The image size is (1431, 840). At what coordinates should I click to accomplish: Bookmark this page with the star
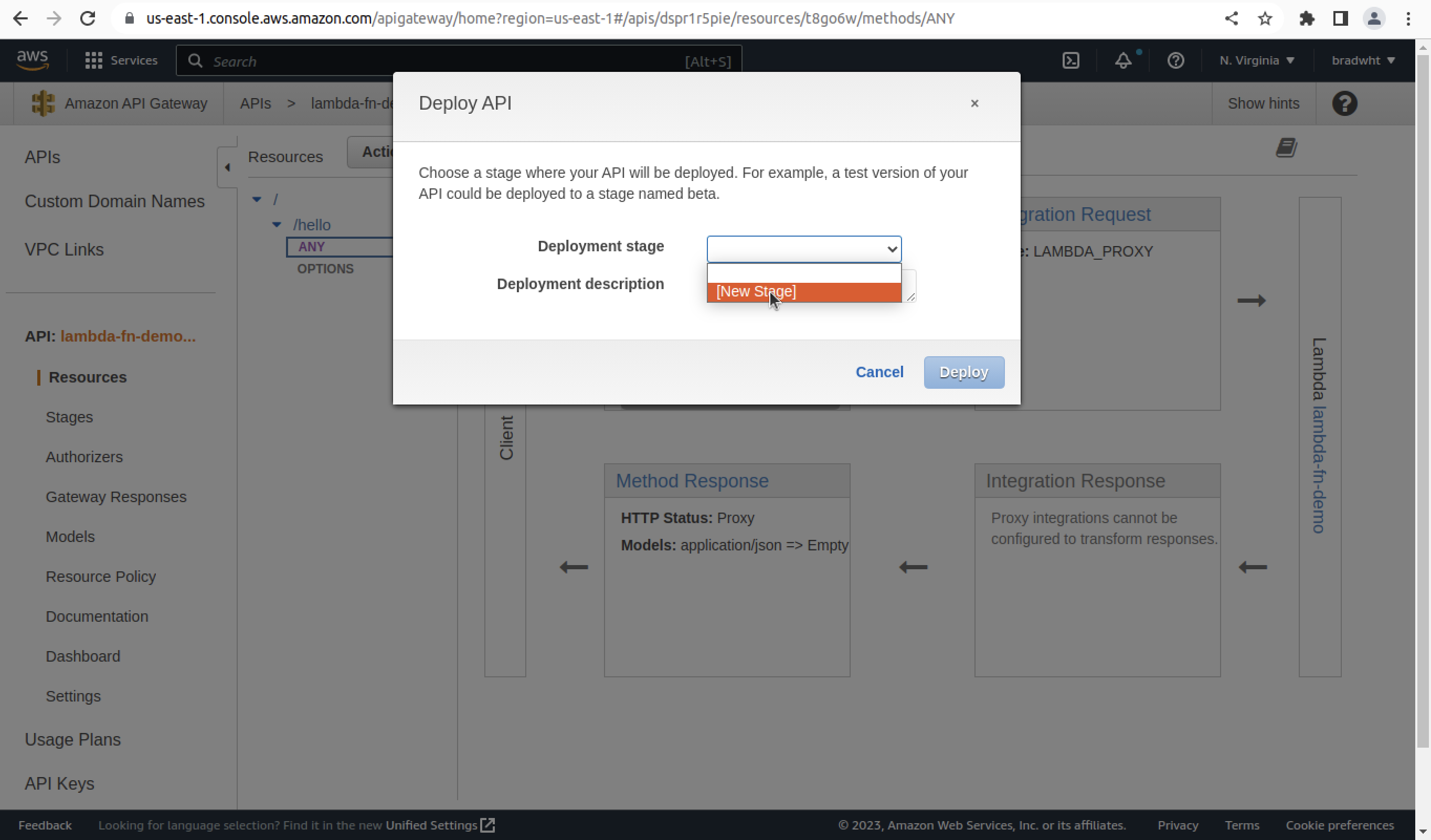[1265, 18]
